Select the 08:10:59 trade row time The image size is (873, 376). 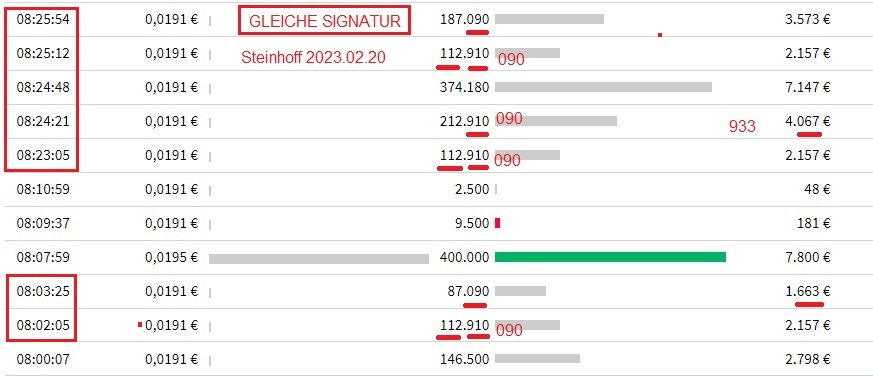pos(43,189)
